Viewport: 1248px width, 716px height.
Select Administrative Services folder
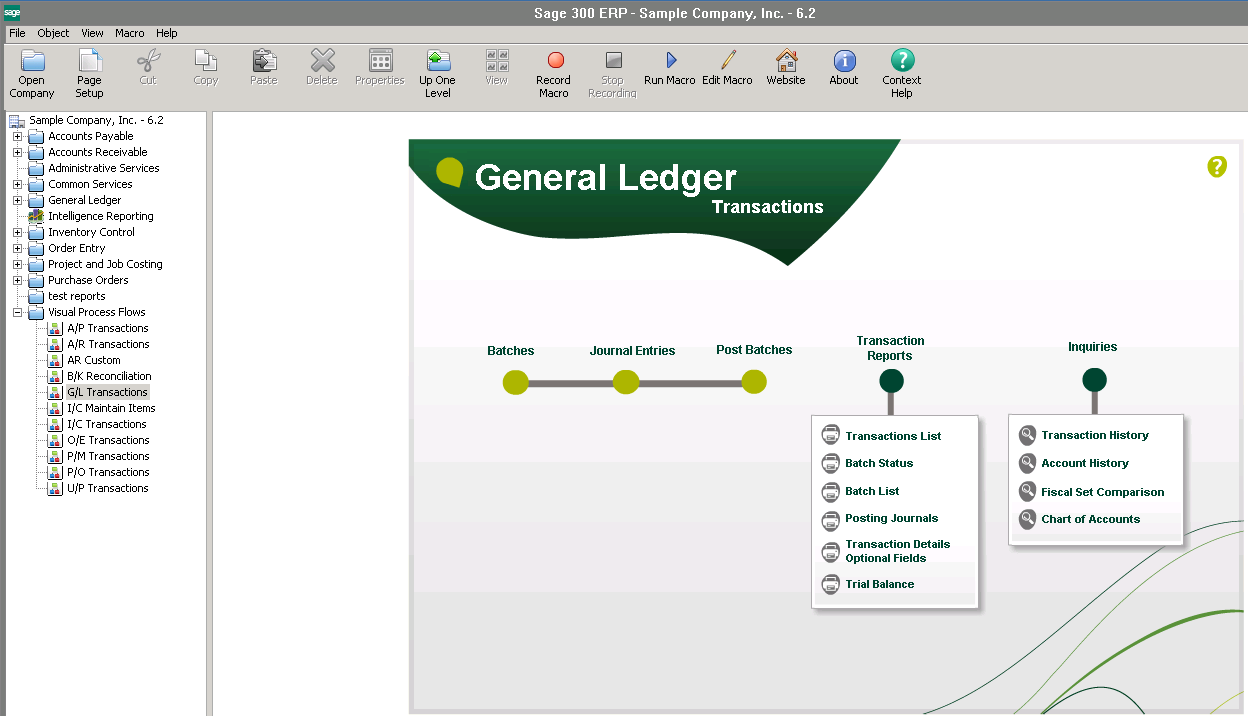click(104, 168)
